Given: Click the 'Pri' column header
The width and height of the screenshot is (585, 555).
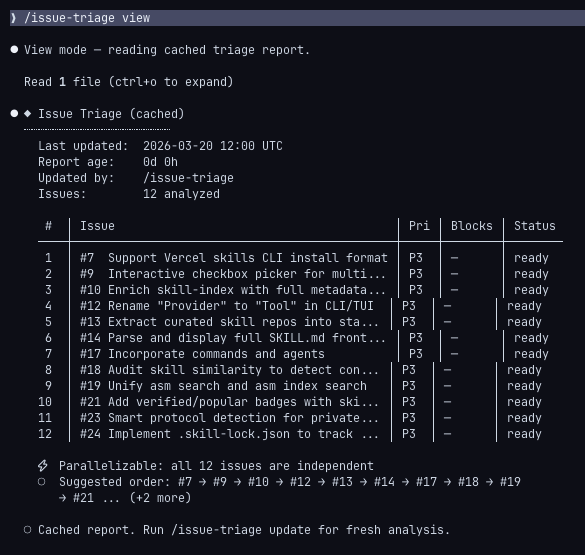Looking at the screenshot, I should click(x=419, y=226).
